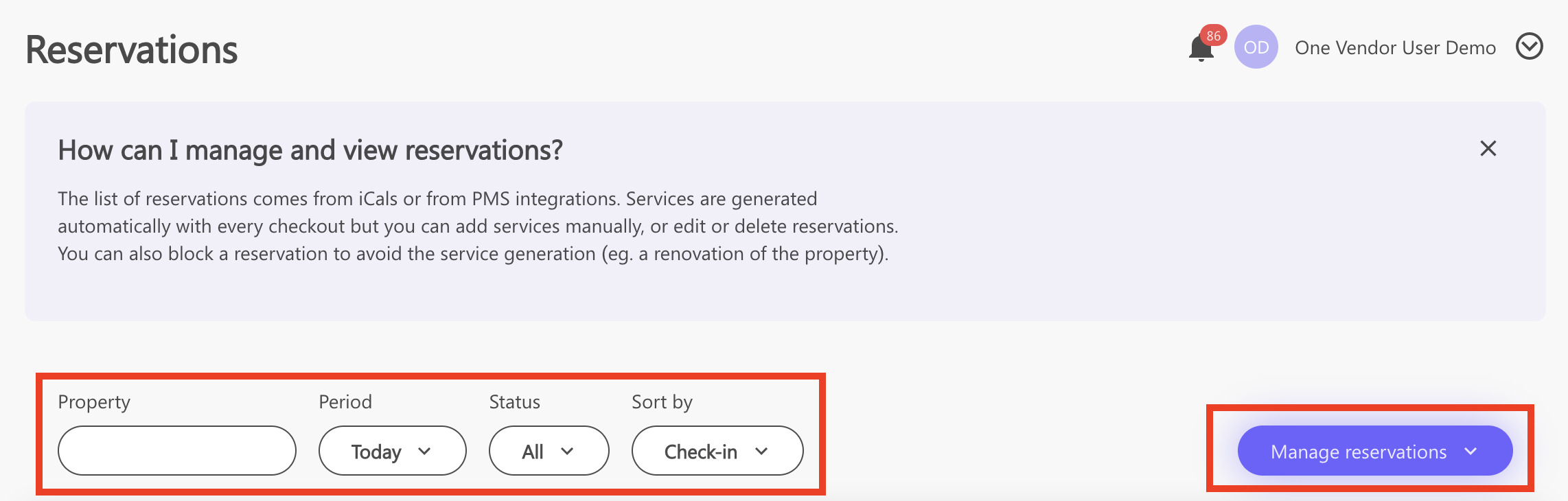1568x501 pixels.
Task: Open the Status dropdown showing All
Action: pyautogui.click(x=549, y=450)
